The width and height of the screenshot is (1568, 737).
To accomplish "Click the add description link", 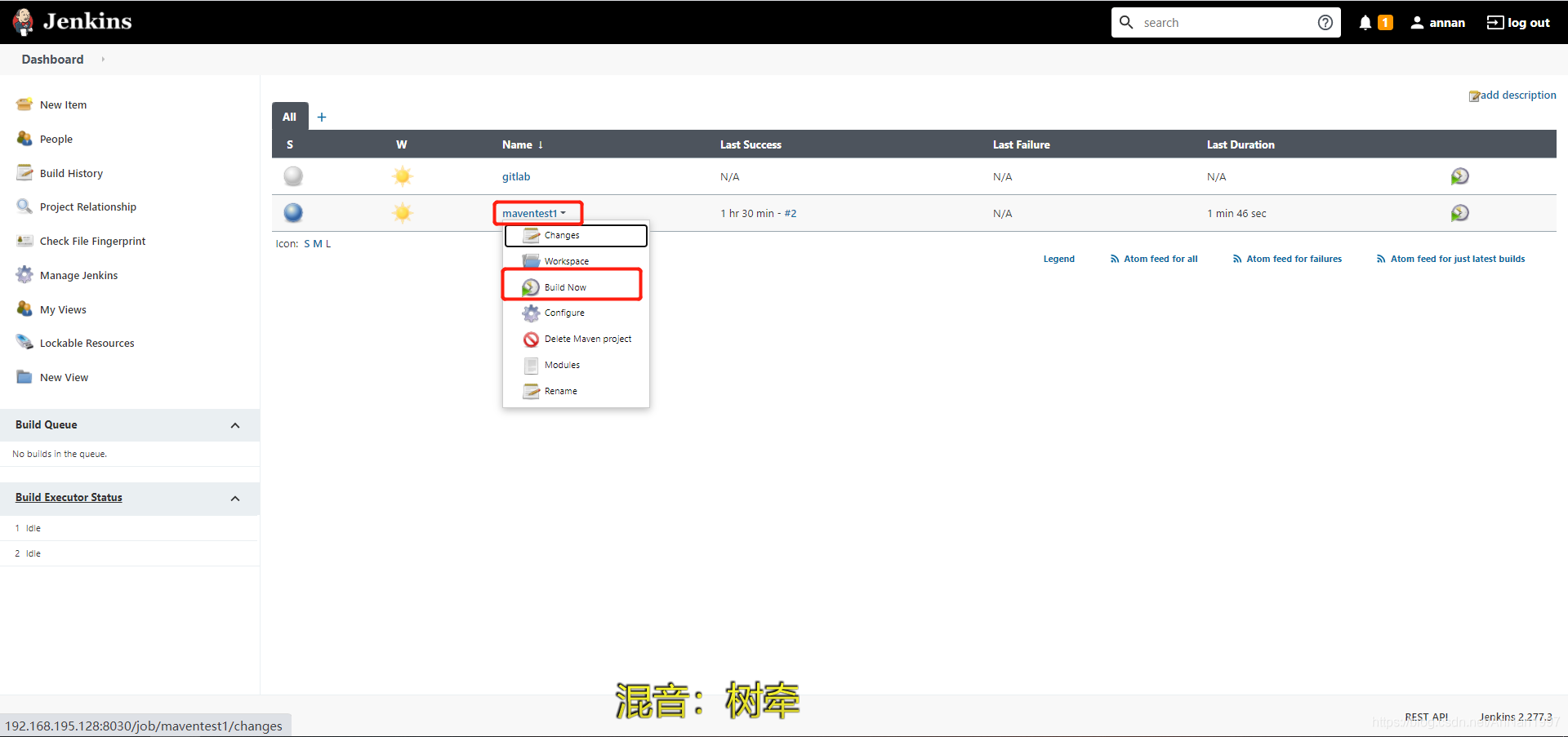I will [x=1518, y=95].
